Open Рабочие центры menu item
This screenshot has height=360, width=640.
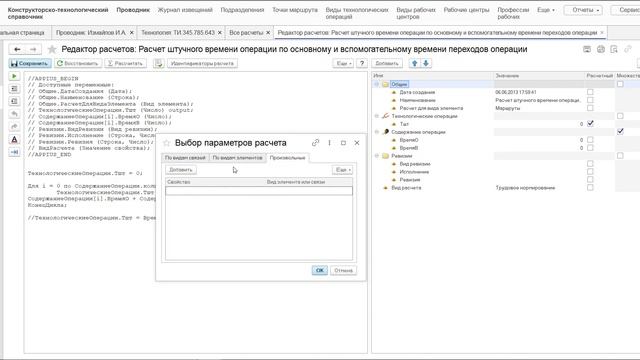467,10
